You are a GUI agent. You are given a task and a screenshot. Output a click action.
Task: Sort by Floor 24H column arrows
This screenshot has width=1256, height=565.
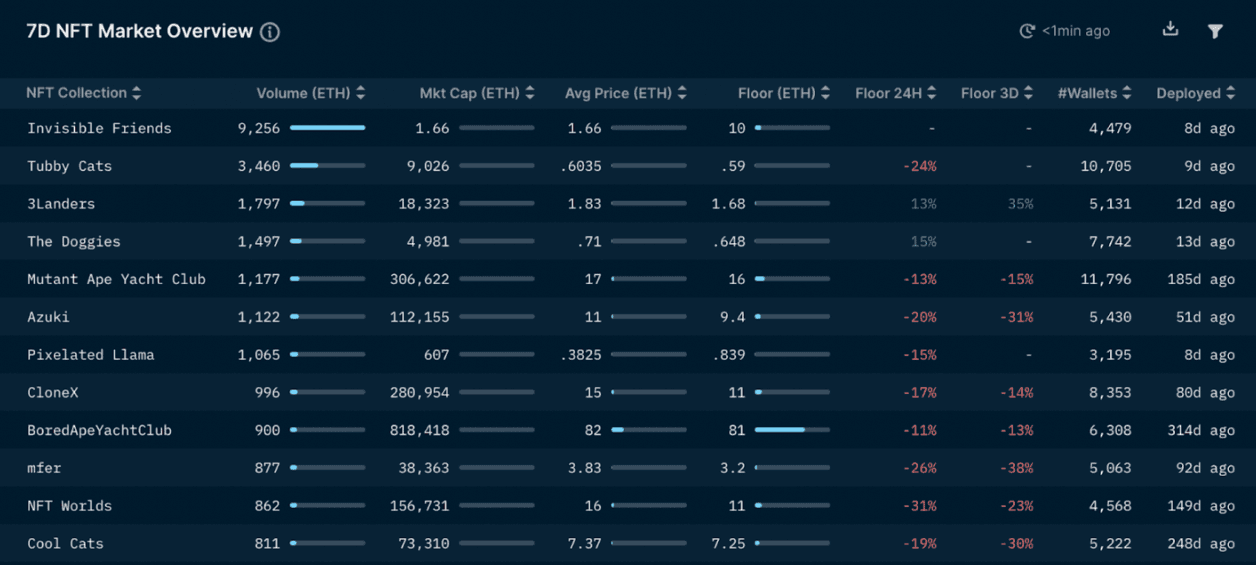click(932, 93)
